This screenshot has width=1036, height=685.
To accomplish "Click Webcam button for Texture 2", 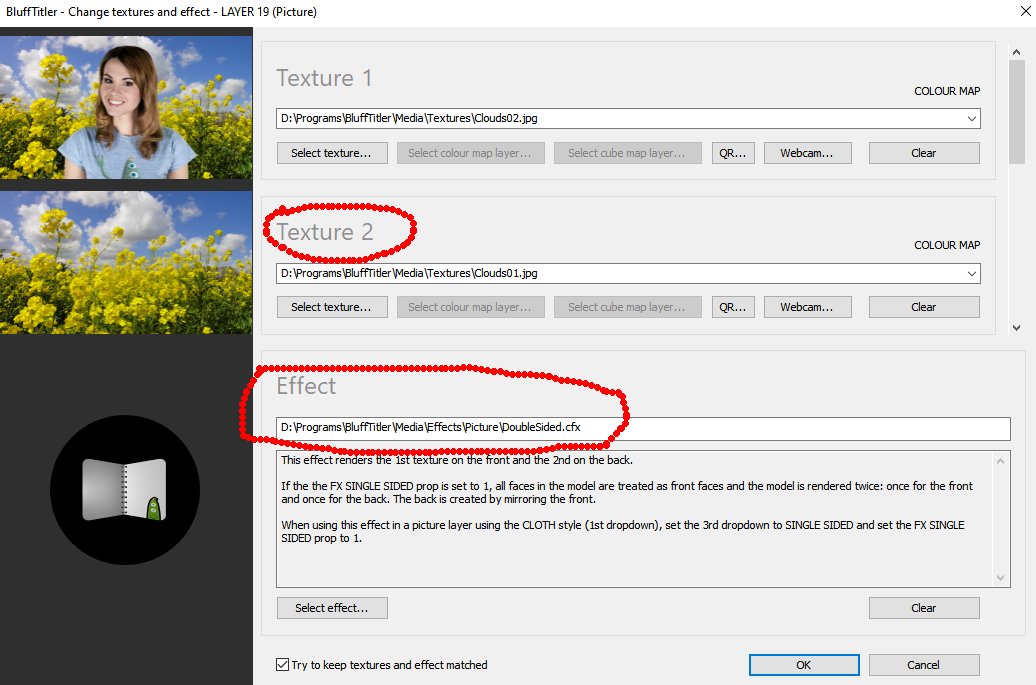I will (807, 306).
